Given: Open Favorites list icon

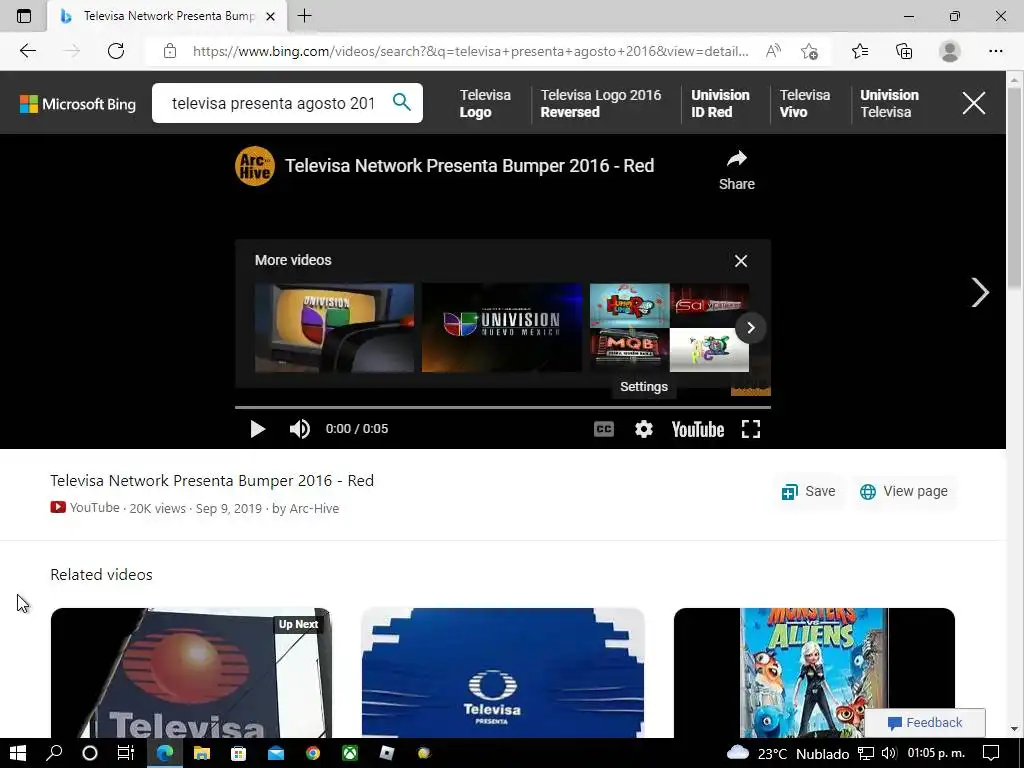Looking at the screenshot, I should [860, 51].
